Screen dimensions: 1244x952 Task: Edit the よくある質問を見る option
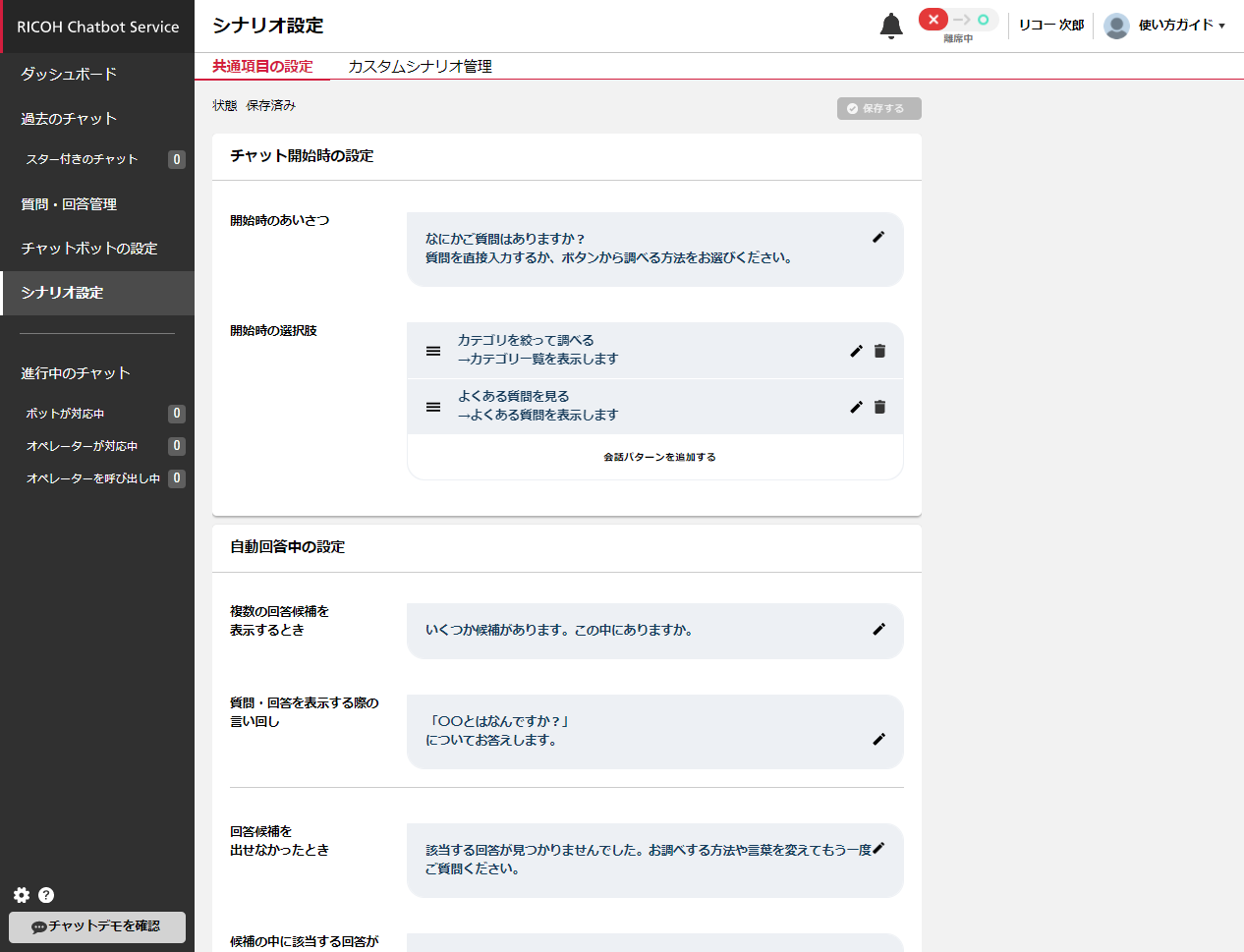856,407
